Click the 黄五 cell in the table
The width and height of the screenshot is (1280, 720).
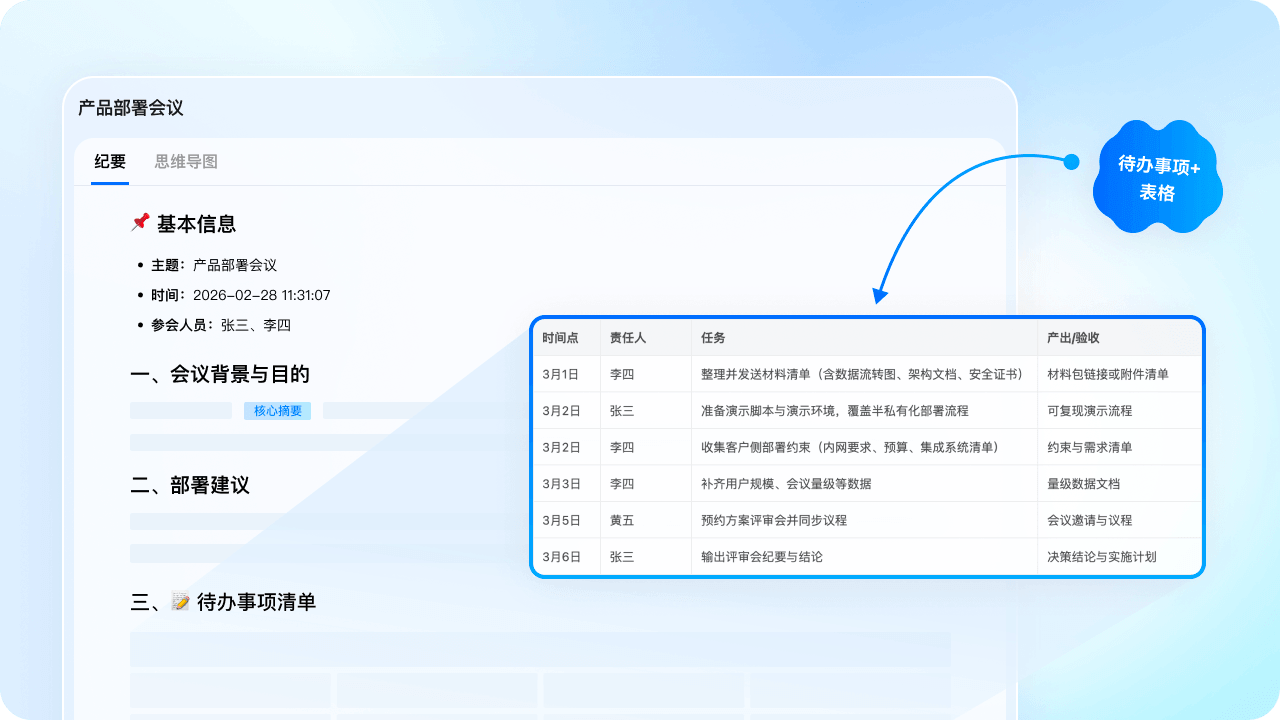[622, 520]
